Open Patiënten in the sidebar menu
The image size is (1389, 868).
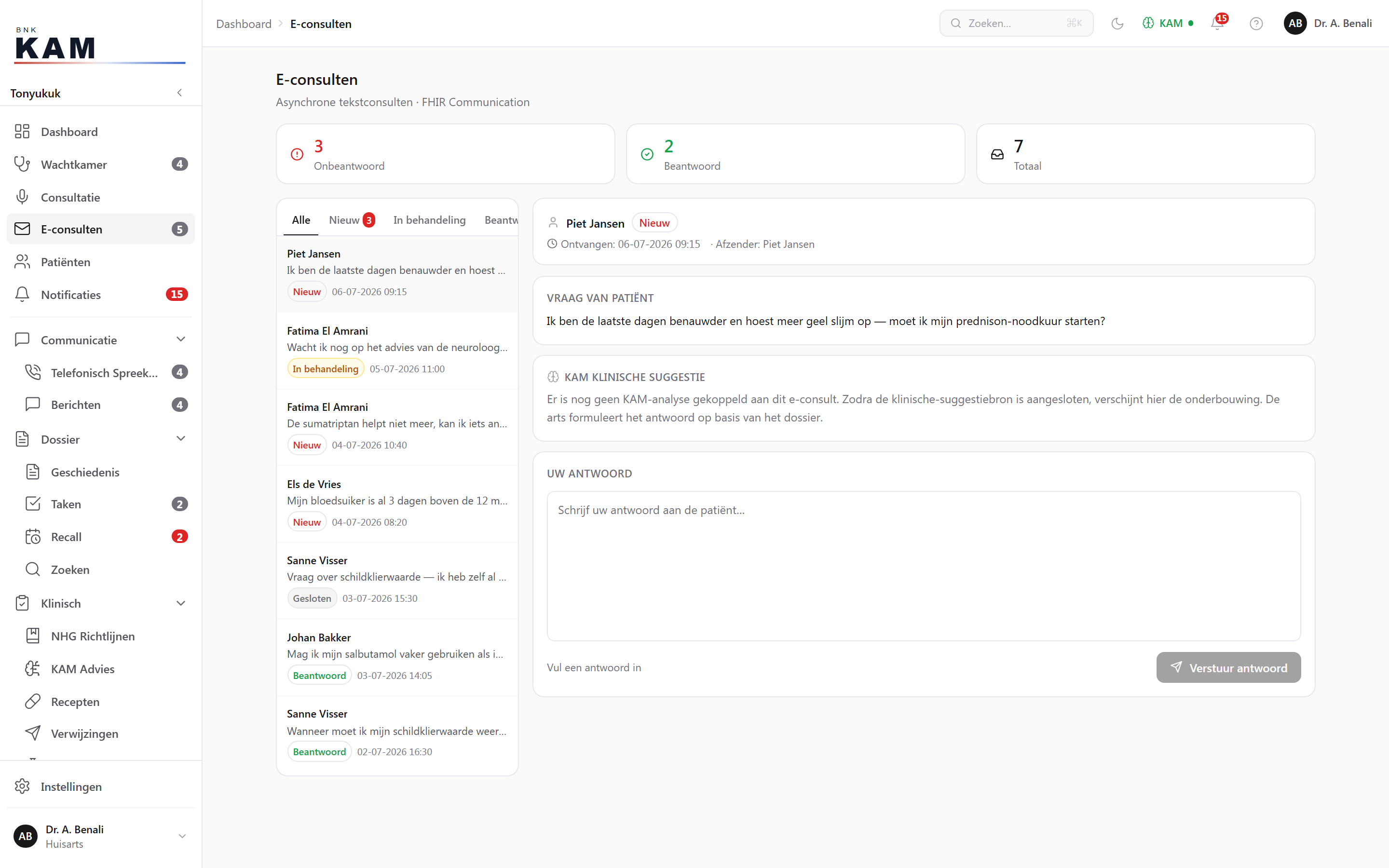point(100,262)
